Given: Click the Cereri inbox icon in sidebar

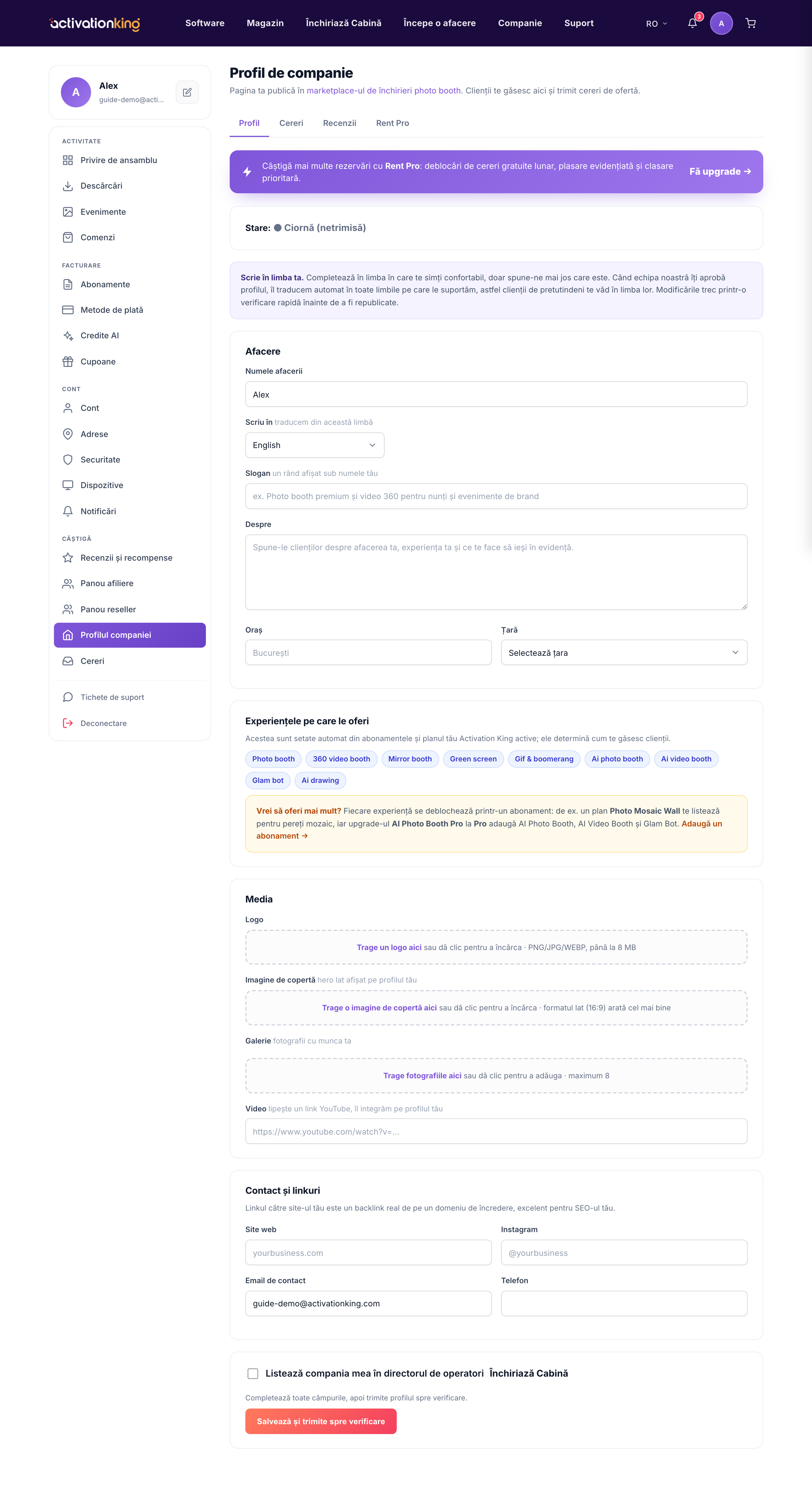Looking at the screenshot, I should [68, 661].
